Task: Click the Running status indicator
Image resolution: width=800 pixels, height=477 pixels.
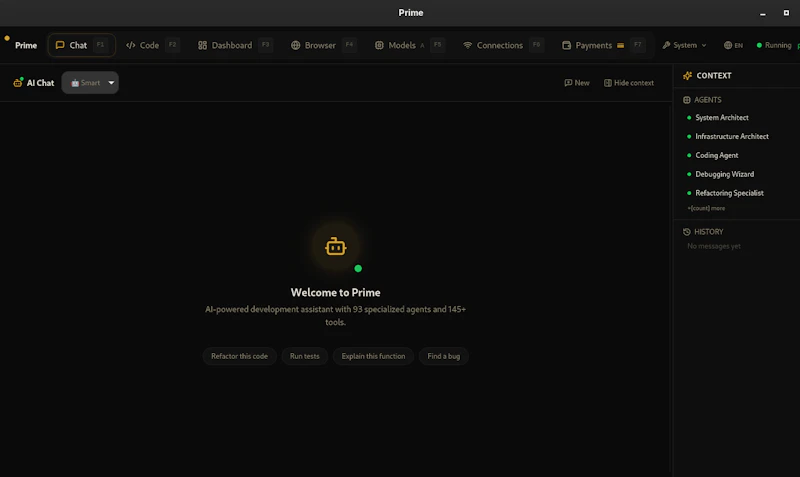Action: [x=774, y=45]
